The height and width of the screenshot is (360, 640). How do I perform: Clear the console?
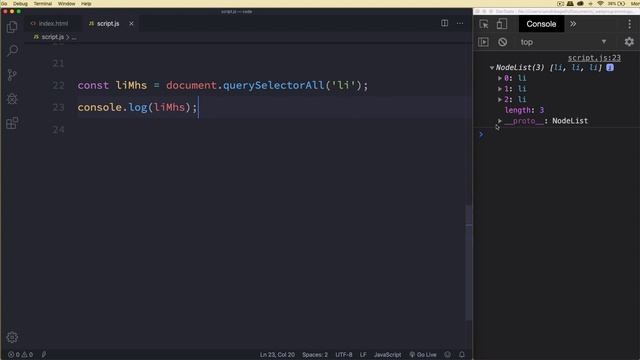click(x=502, y=42)
